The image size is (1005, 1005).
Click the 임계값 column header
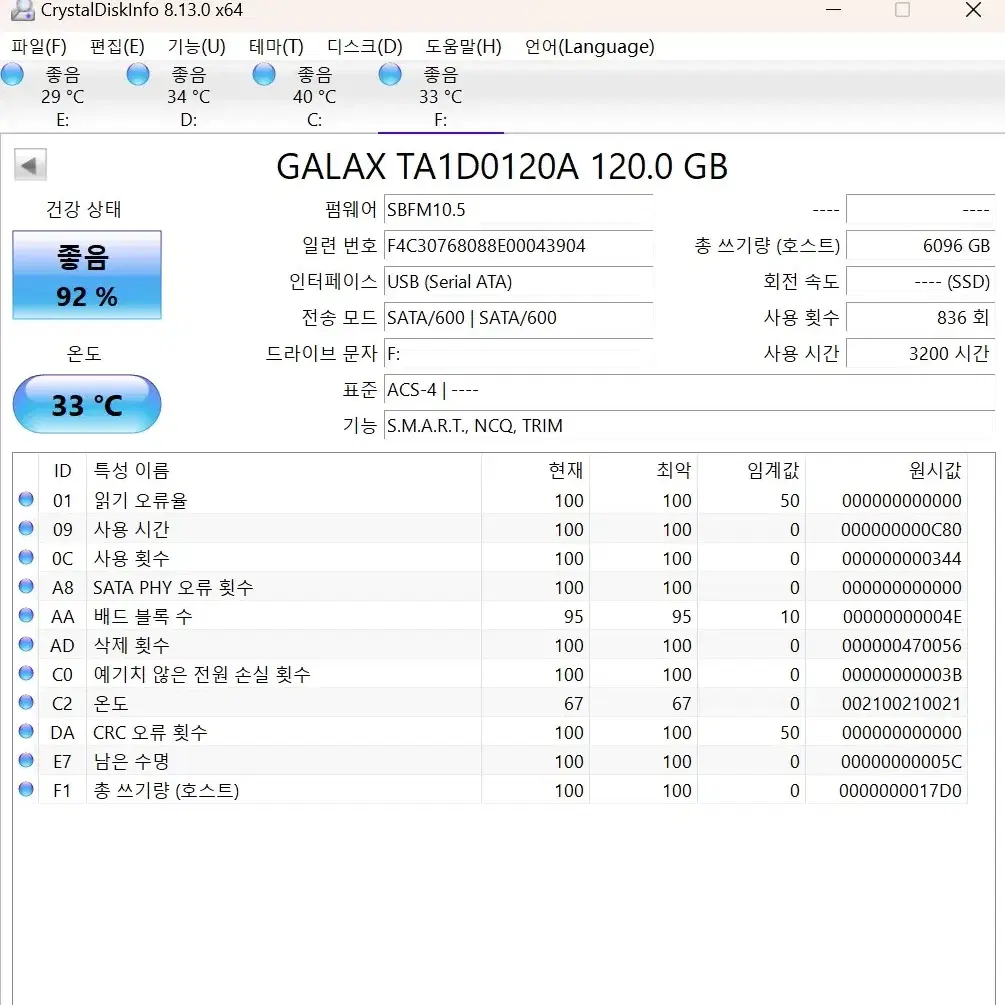tap(751, 470)
